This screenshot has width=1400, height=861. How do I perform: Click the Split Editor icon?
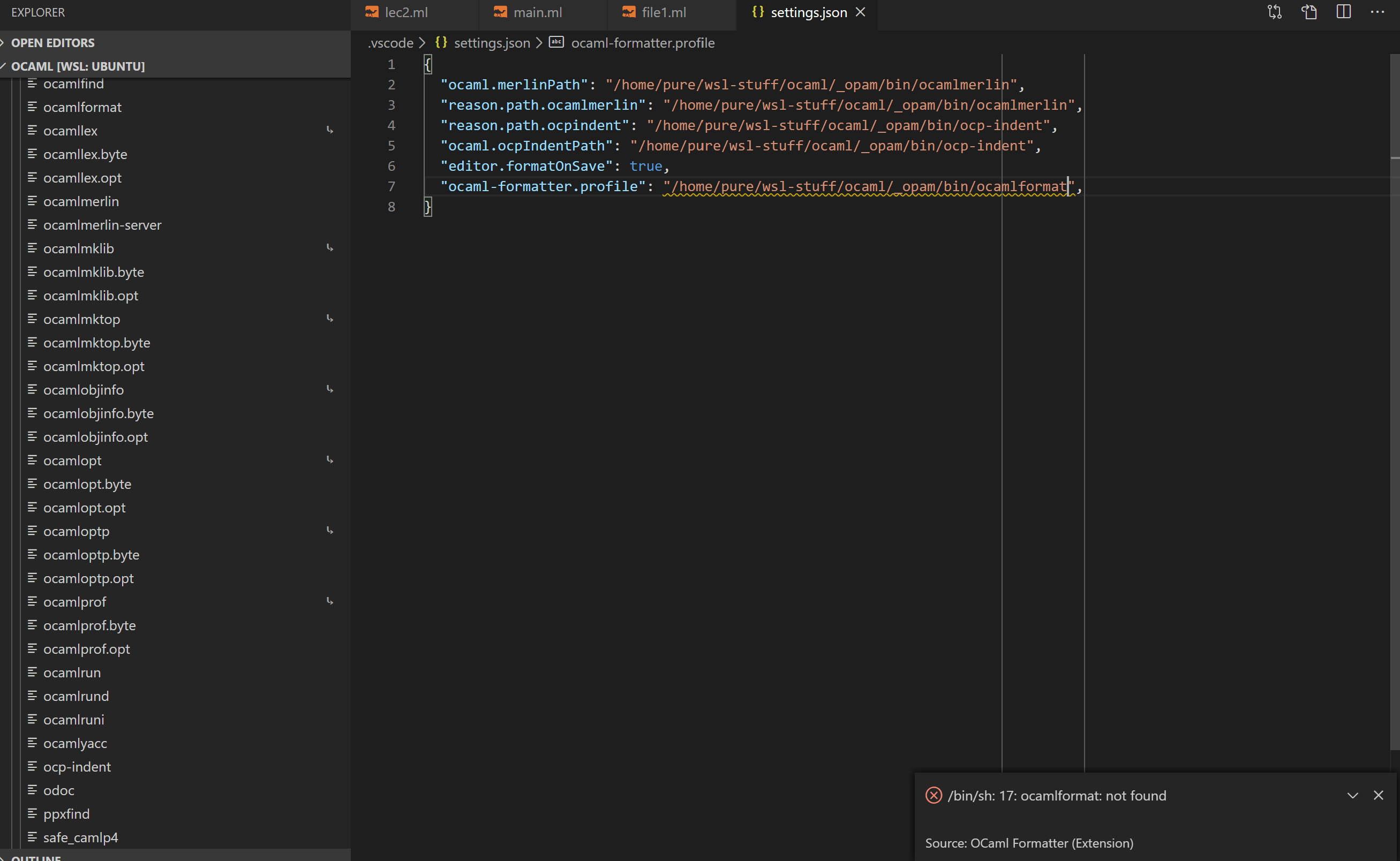[1344, 12]
